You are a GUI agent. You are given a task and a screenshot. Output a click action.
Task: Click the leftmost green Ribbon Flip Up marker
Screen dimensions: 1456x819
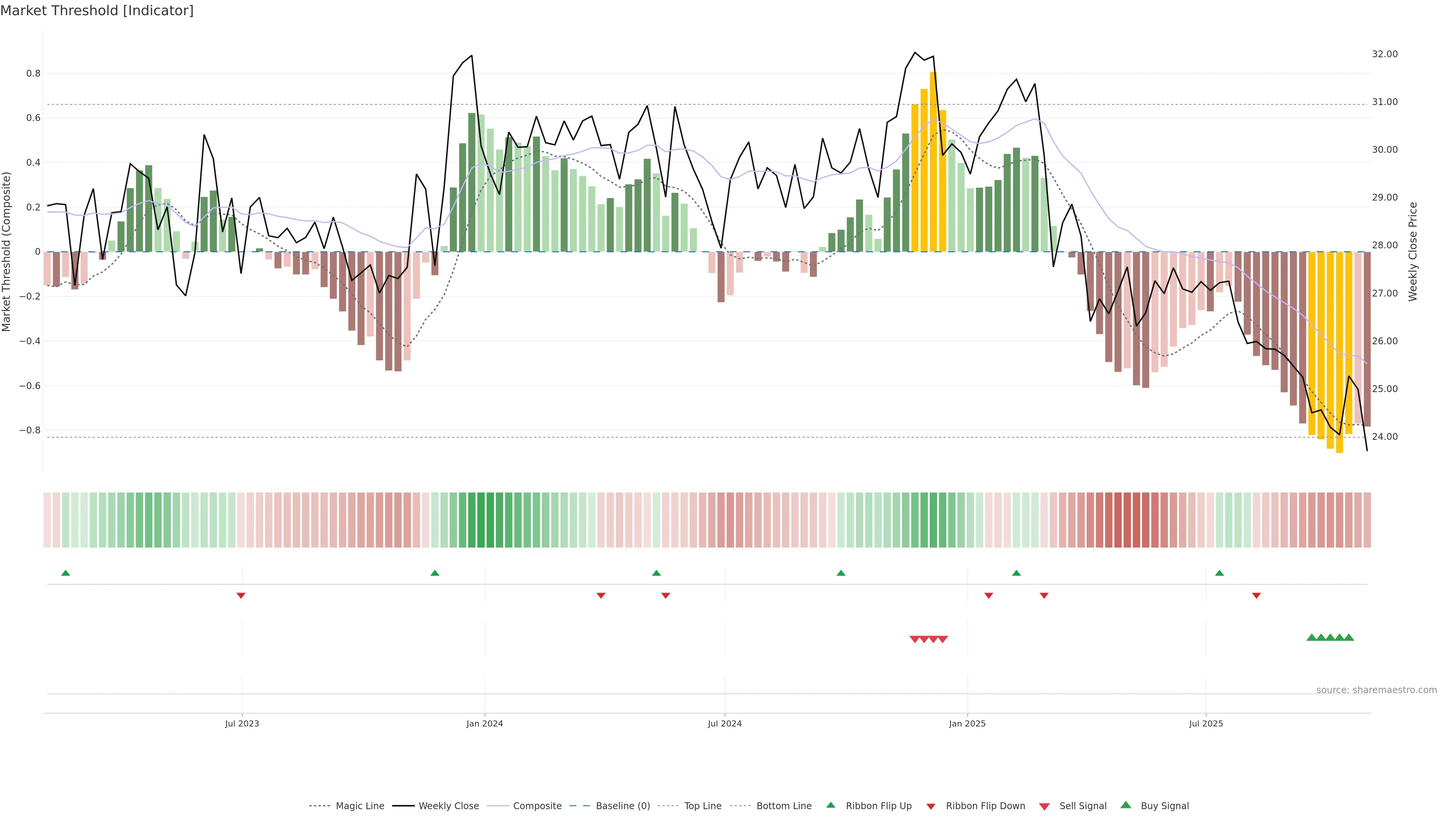(66, 573)
